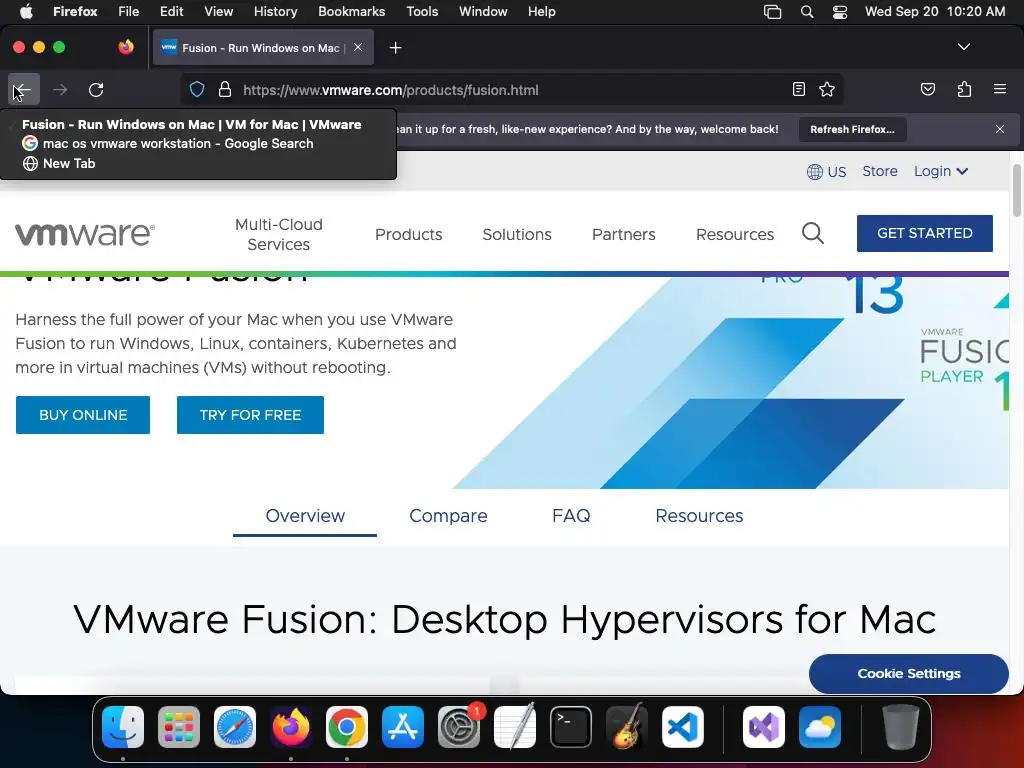Open Control Center in menu bar
Viewport: 1024px width, 768px height.
pyautogui.click(x=840, y=11)
